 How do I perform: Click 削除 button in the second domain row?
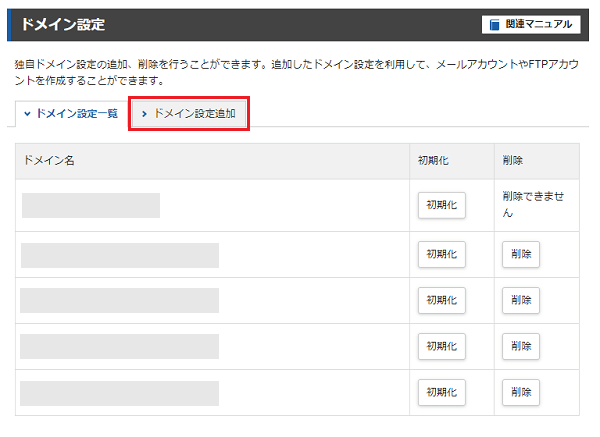521,254
